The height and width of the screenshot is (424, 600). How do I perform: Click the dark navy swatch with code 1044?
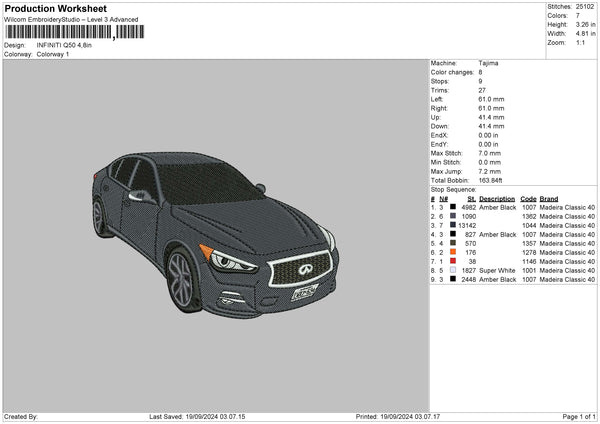[454, 224]
